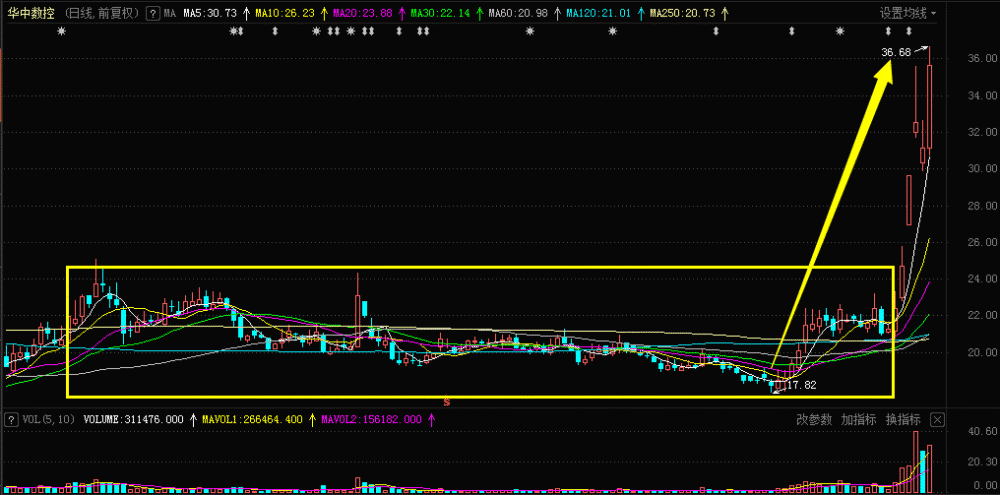The image size is (1000, 495).
Task: Open the MA indicator help question-mark icon
Action: point(152,13)
